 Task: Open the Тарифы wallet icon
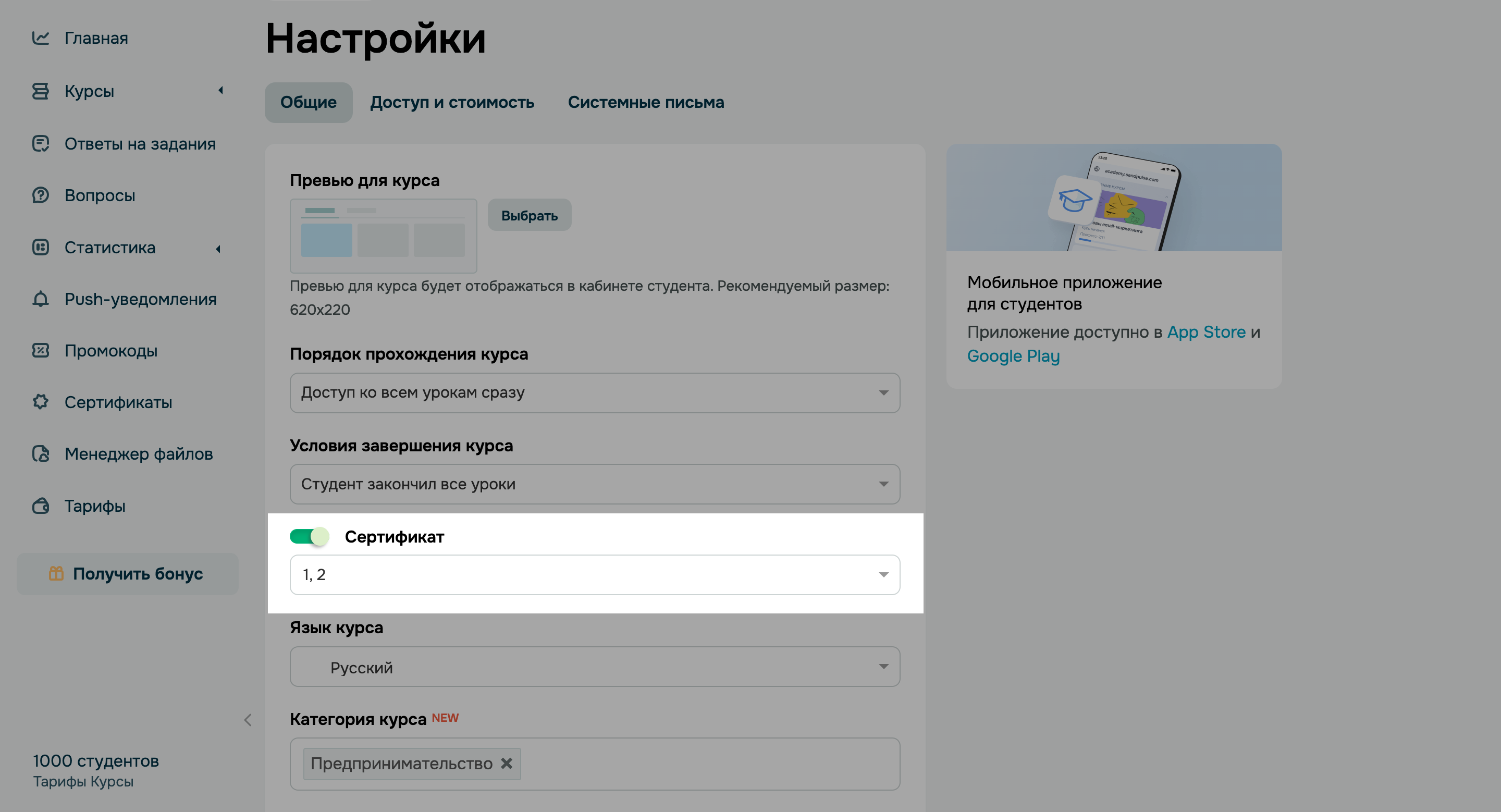click(41, 506)
